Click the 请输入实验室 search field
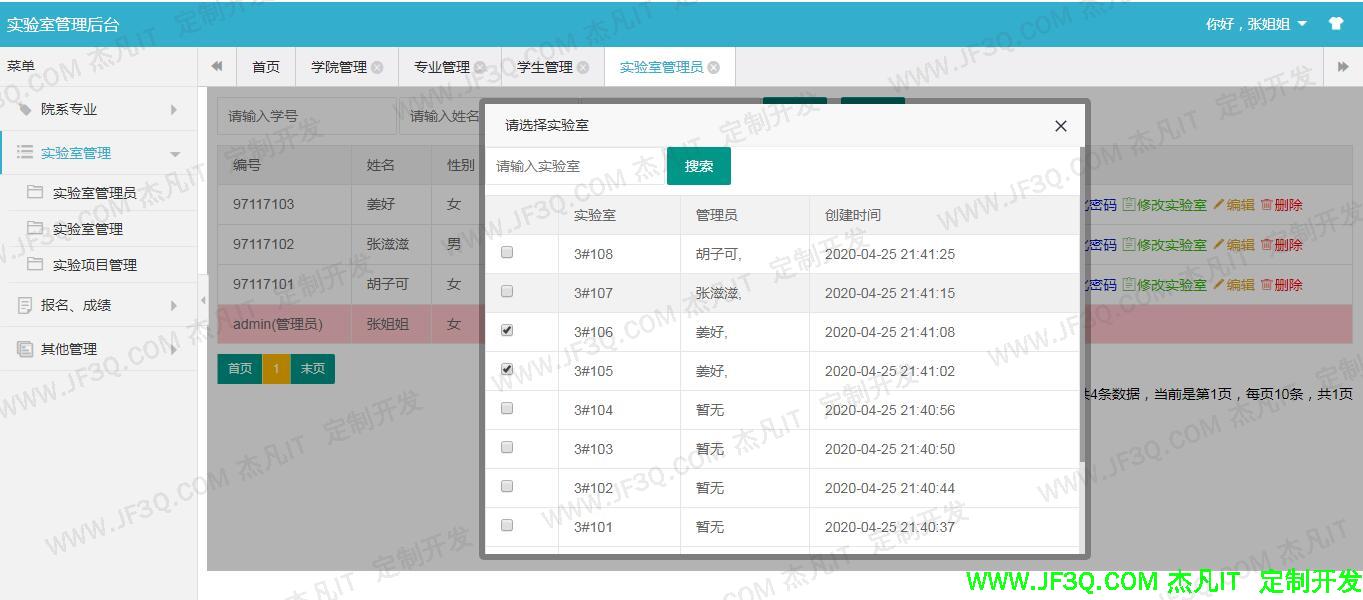 (575, 166)
